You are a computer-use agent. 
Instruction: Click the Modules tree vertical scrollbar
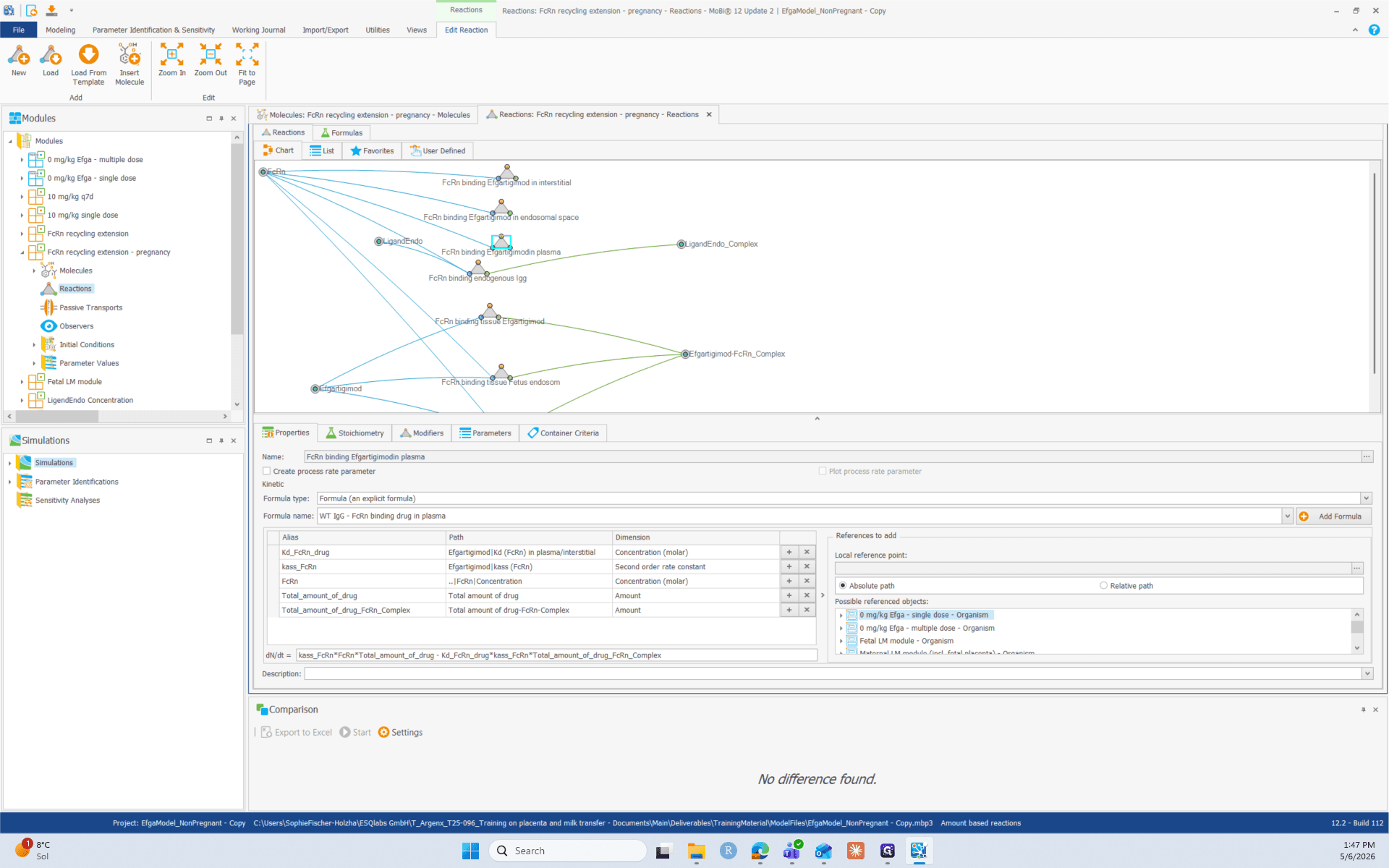[x=237, y=239]
